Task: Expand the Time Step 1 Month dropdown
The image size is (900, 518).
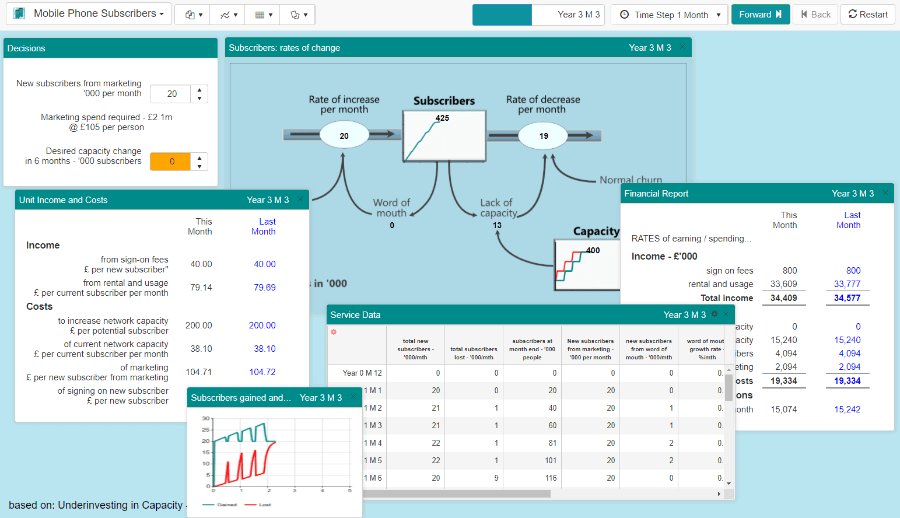Action: (667, 15)
